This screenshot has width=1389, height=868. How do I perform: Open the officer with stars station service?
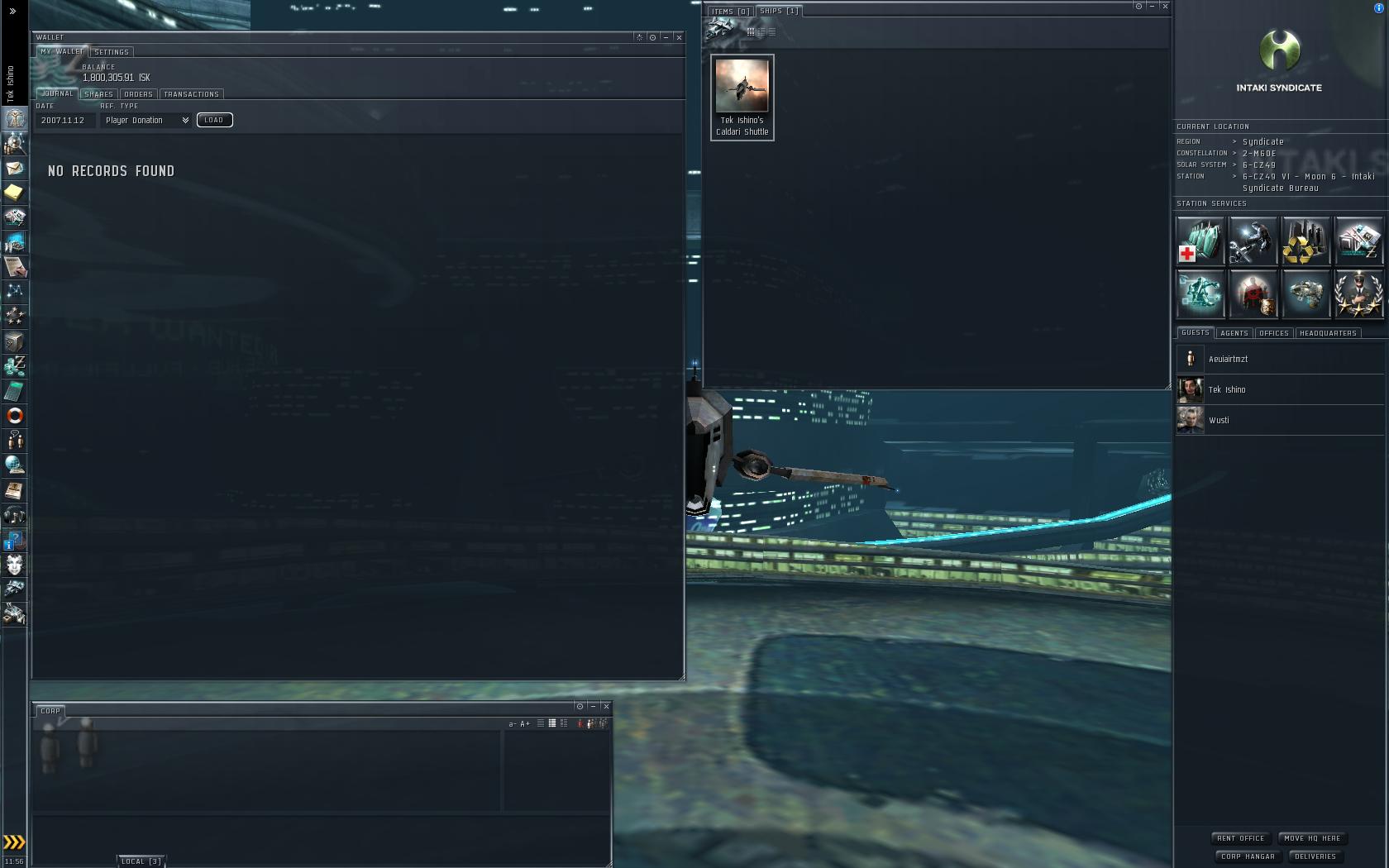click(1359, 294)
